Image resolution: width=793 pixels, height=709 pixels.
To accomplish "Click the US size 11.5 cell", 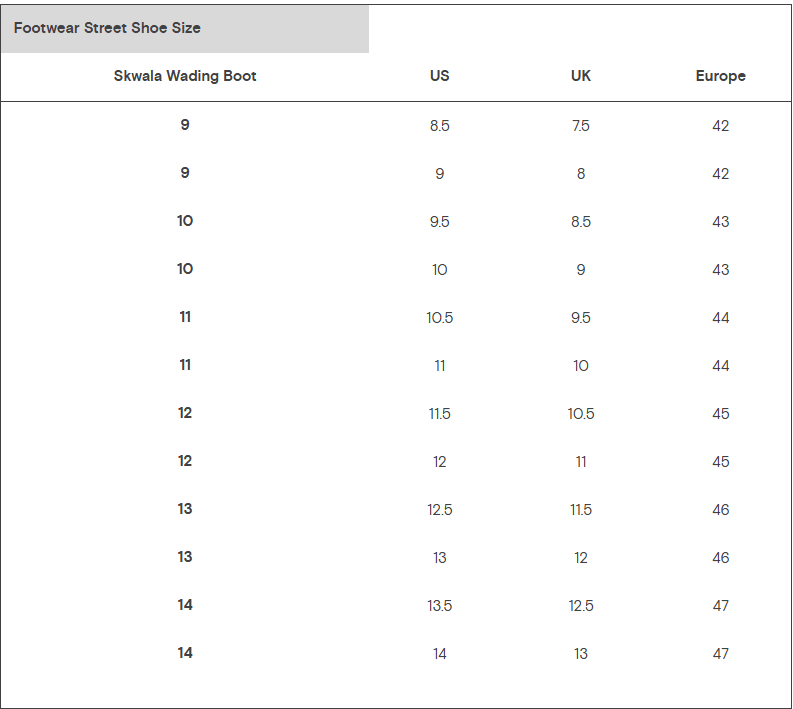I will [440, 414].
